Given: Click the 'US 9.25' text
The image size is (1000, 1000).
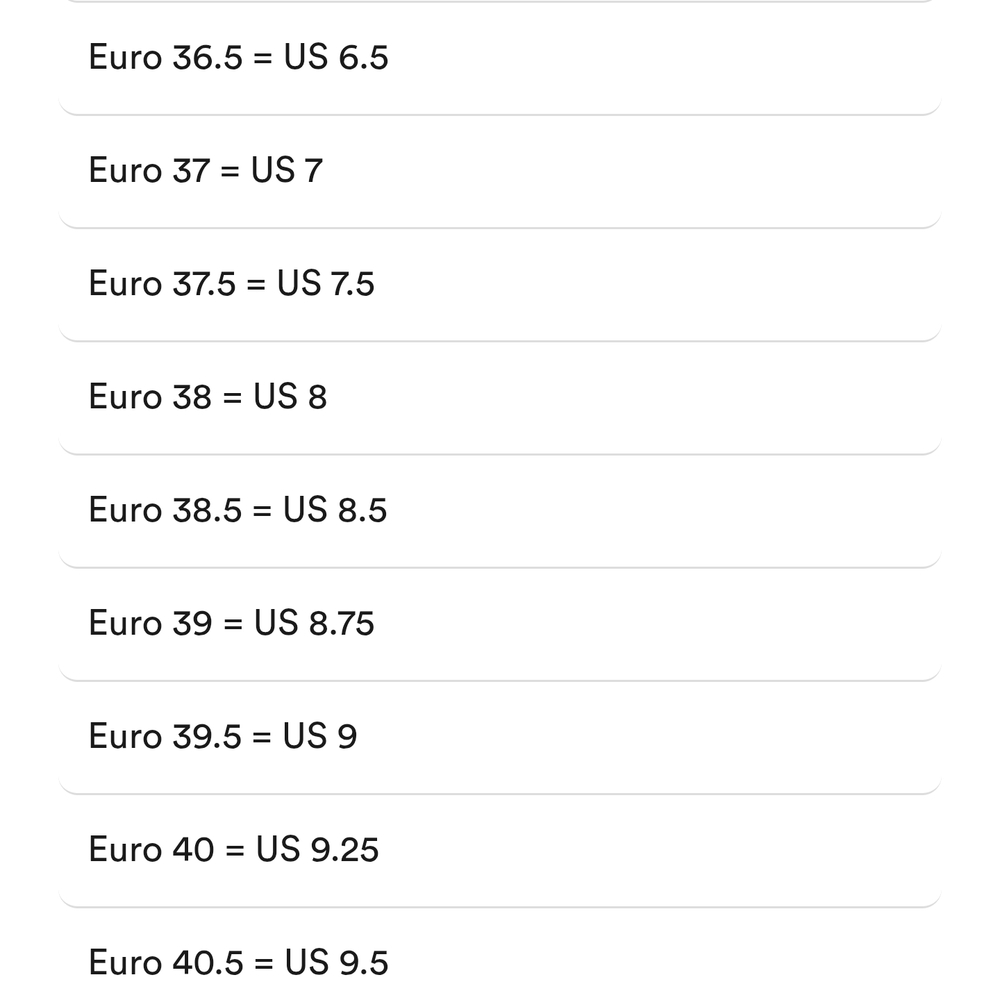Looking at the screenshot, I should coord(317,849).
